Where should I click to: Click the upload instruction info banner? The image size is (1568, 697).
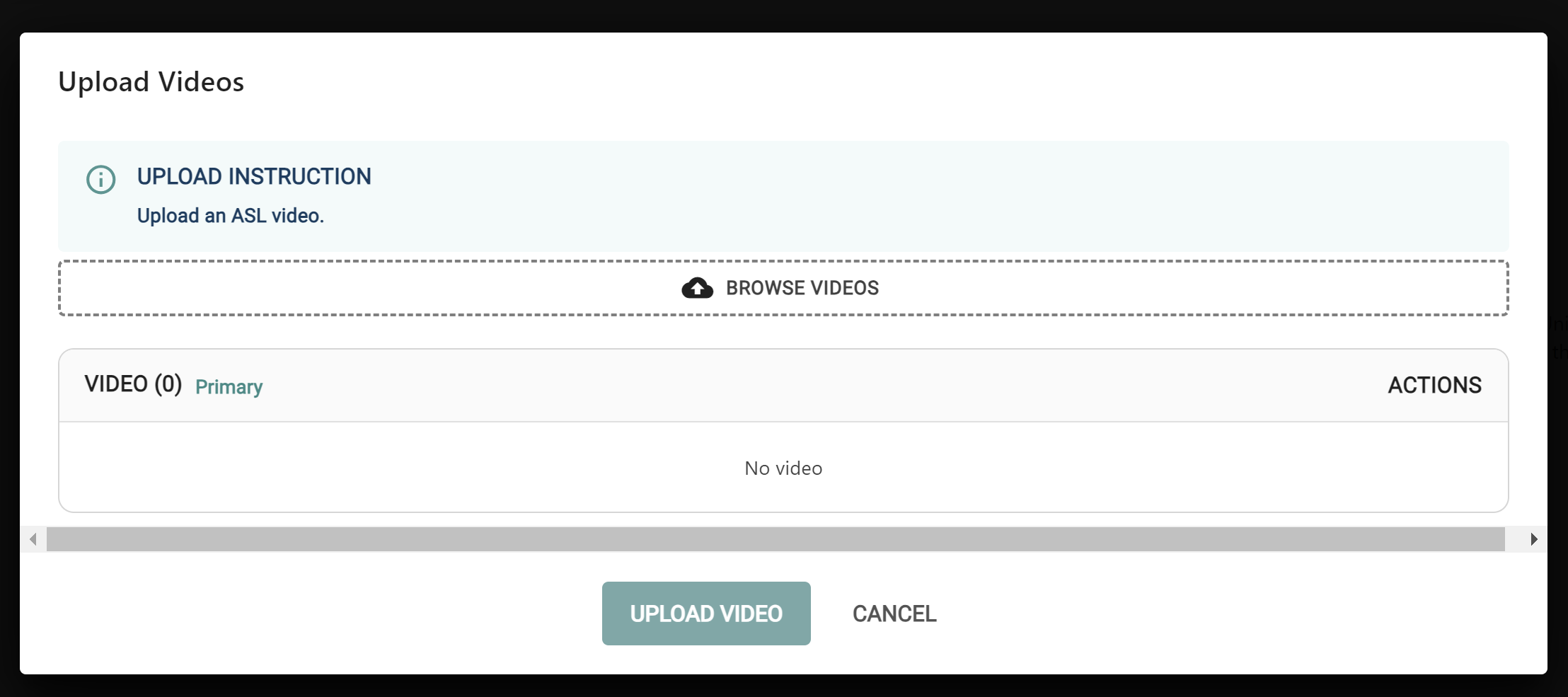coord(783,196)
